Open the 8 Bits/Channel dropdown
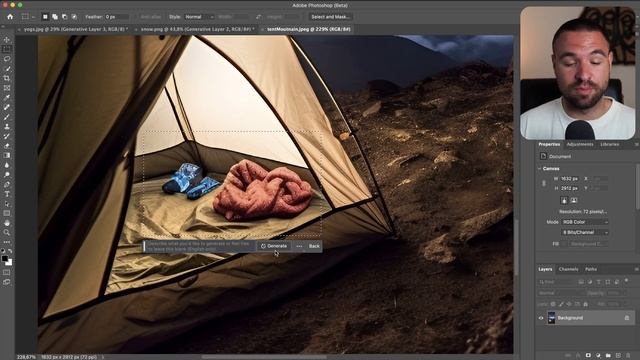 (x=585, y=232)
